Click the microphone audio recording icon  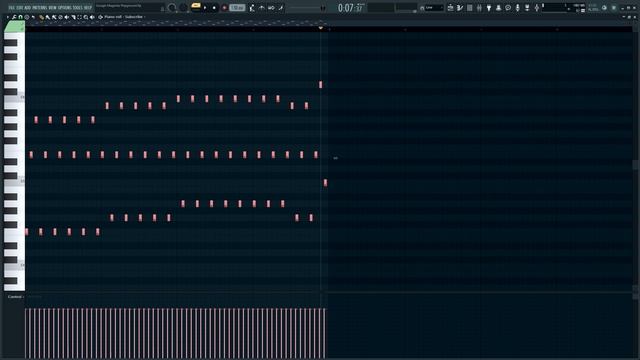click(517, 7)
